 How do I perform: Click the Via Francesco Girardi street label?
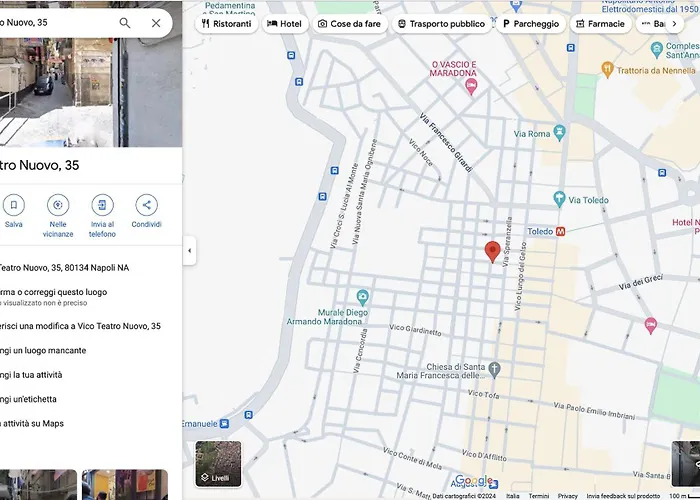(446, 142)
